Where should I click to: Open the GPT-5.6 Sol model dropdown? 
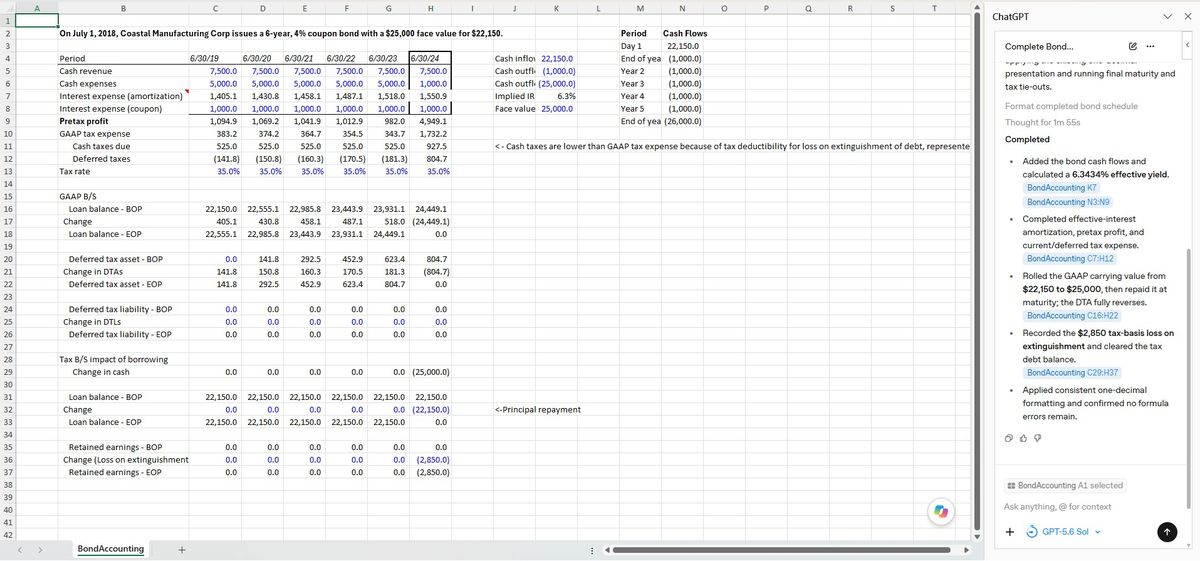coord(1066,531)
